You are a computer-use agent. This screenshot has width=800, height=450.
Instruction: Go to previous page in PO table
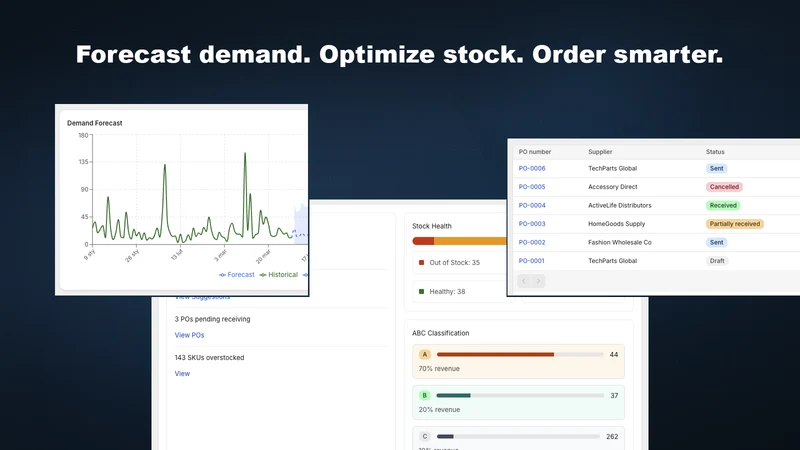pyautogui.click(x=524, y=281)
